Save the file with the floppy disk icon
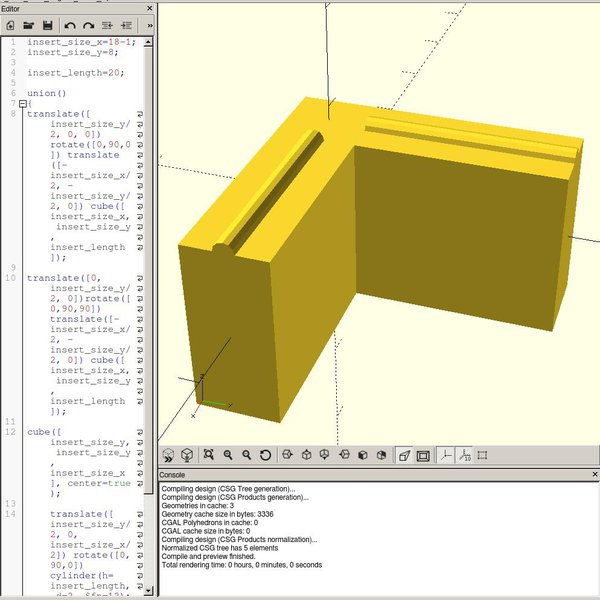The image size is (600, 600). pyautogui.click(x=47, y=25)
